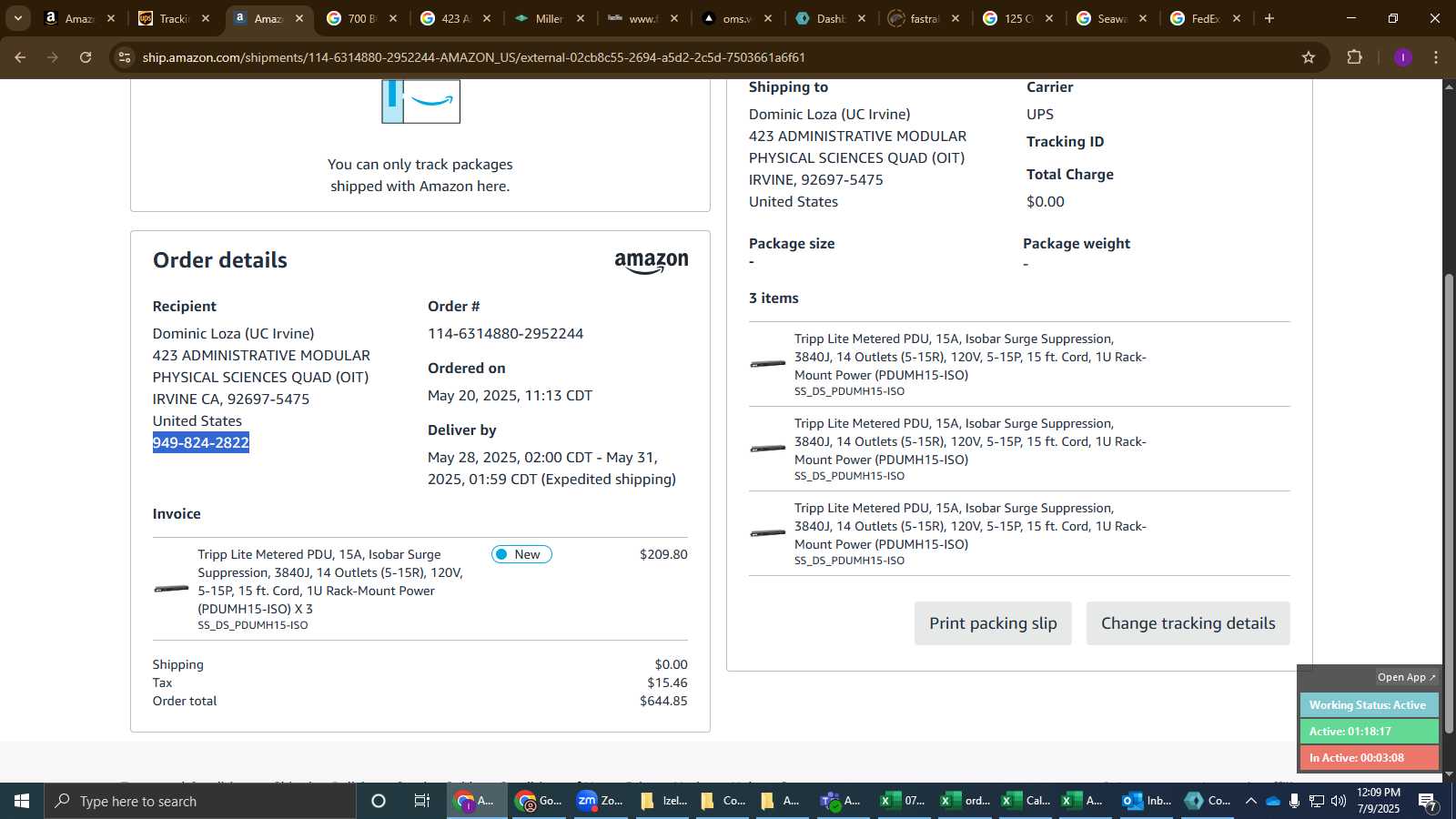Viewport: 1456px width, 819px height.
Task: Switch to the FedEx tab
Action: click(x=1205, y=18)
